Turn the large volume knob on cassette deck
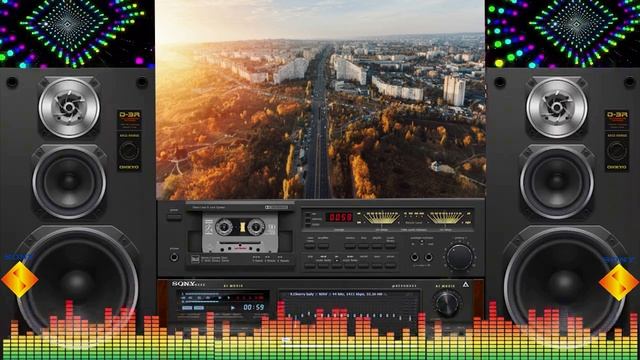The height and width of the screenshot is (360, 640). 460,257
